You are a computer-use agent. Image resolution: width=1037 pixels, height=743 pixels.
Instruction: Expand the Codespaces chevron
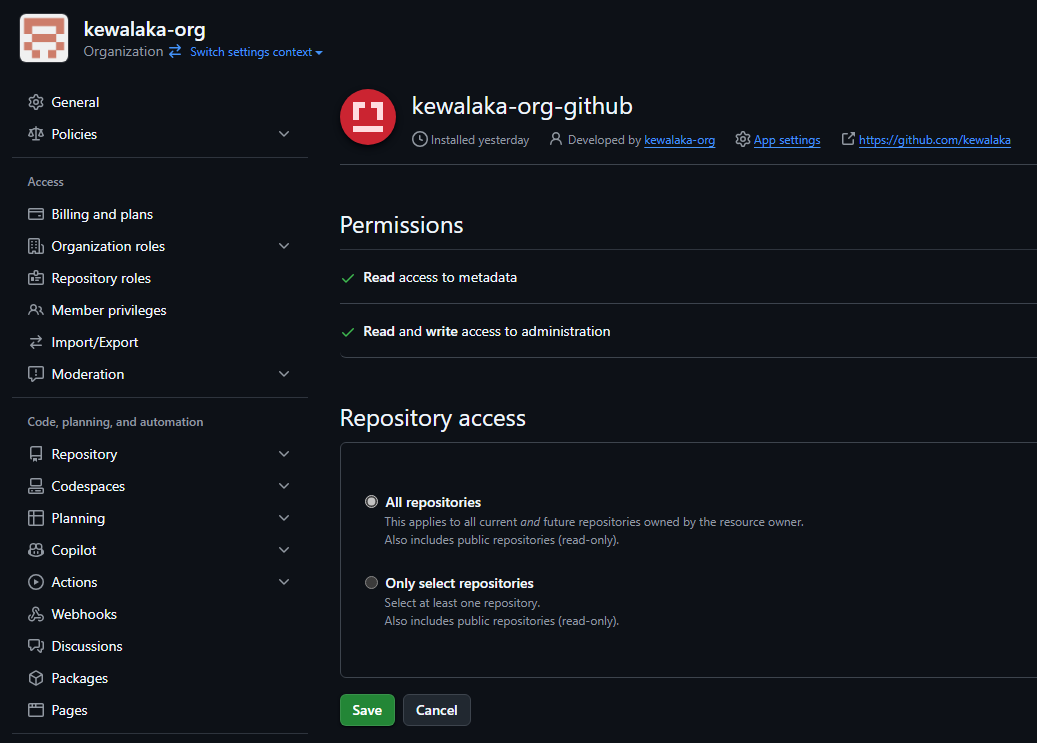[x=284, y=486]
